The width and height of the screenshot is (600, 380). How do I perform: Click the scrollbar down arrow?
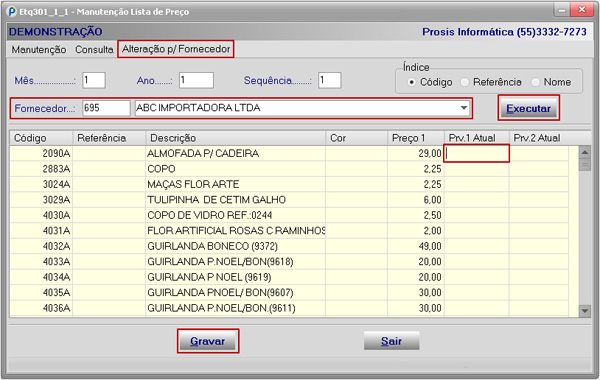point(585,311)
